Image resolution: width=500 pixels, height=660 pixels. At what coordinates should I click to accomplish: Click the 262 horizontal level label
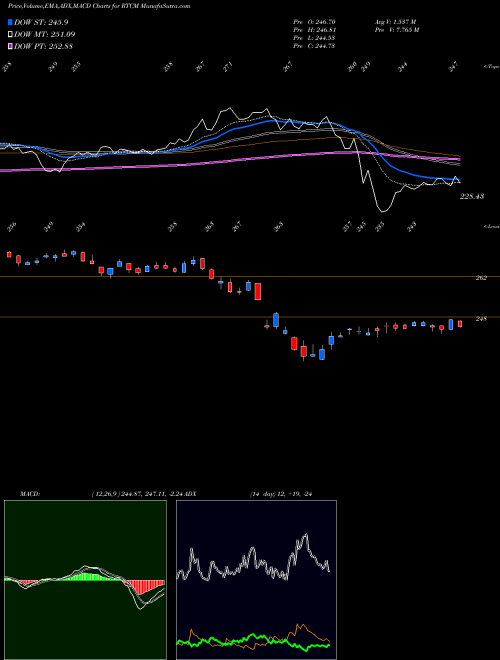click(481, 278)
